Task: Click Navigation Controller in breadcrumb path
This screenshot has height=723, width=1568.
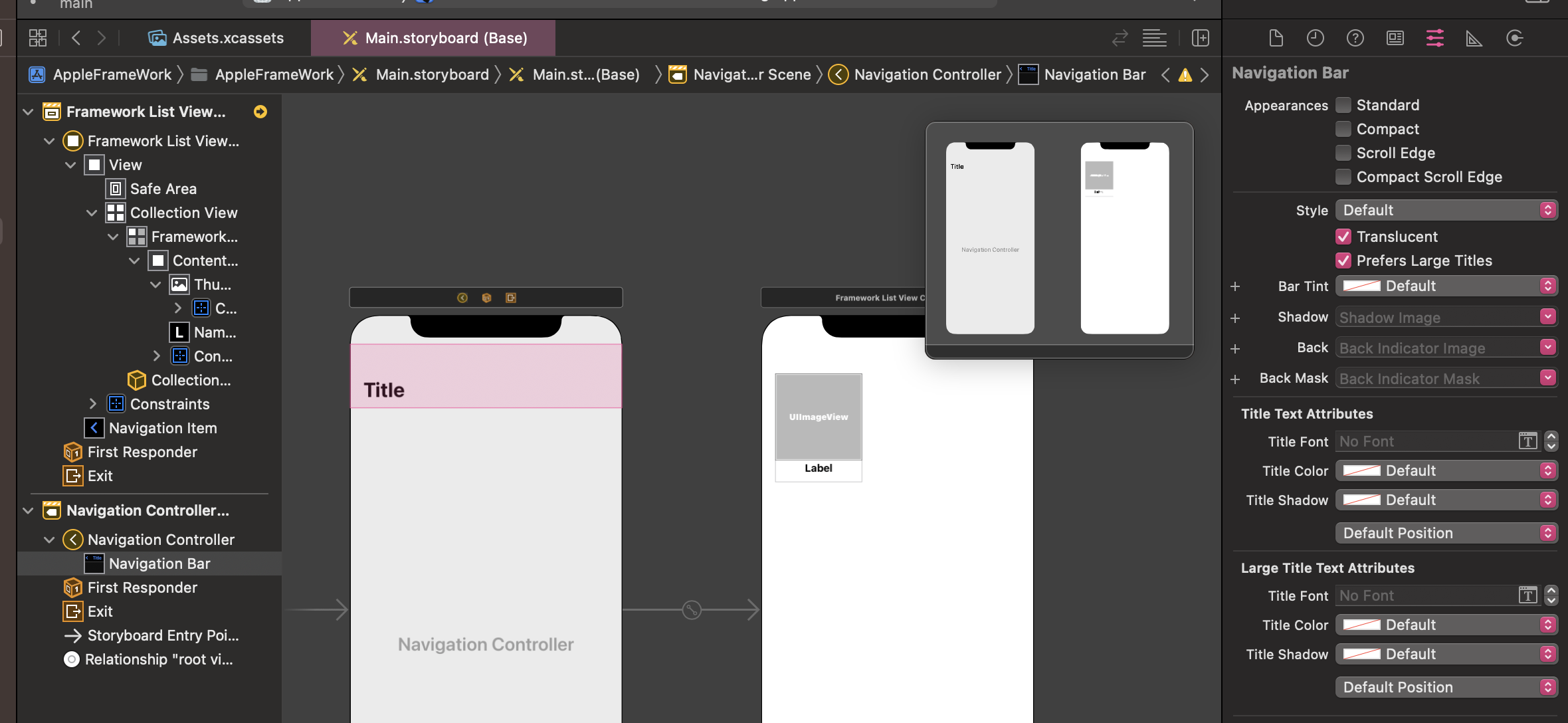Action: [927, 74]
